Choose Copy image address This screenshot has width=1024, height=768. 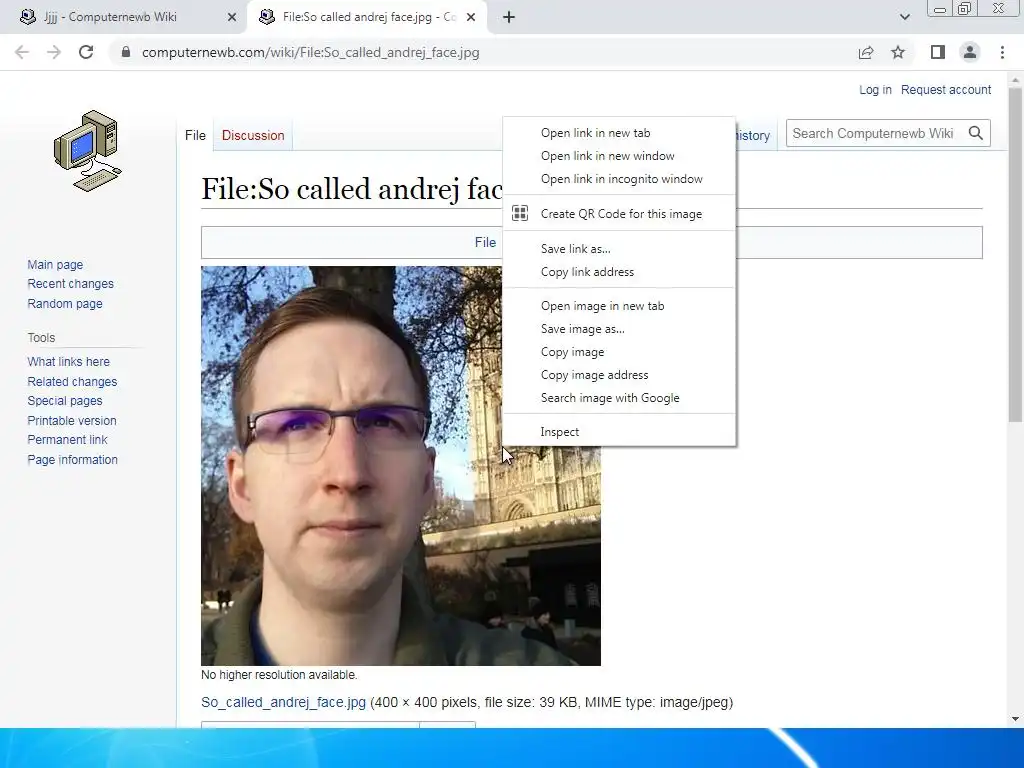(619, 374)
